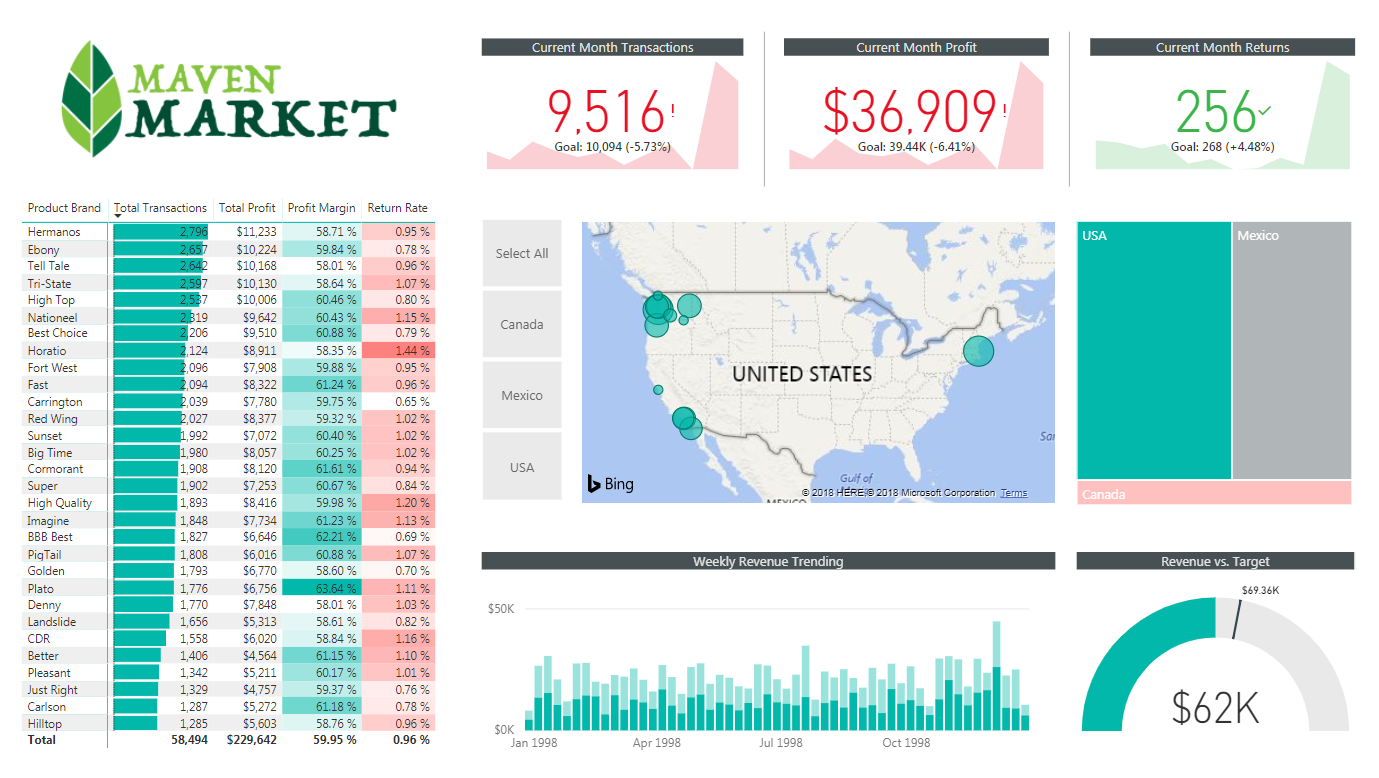The width and height of the screenshot is (1379, 778).
Task: Select the Cormorant brand row
Action: click(x=228, y=469)
